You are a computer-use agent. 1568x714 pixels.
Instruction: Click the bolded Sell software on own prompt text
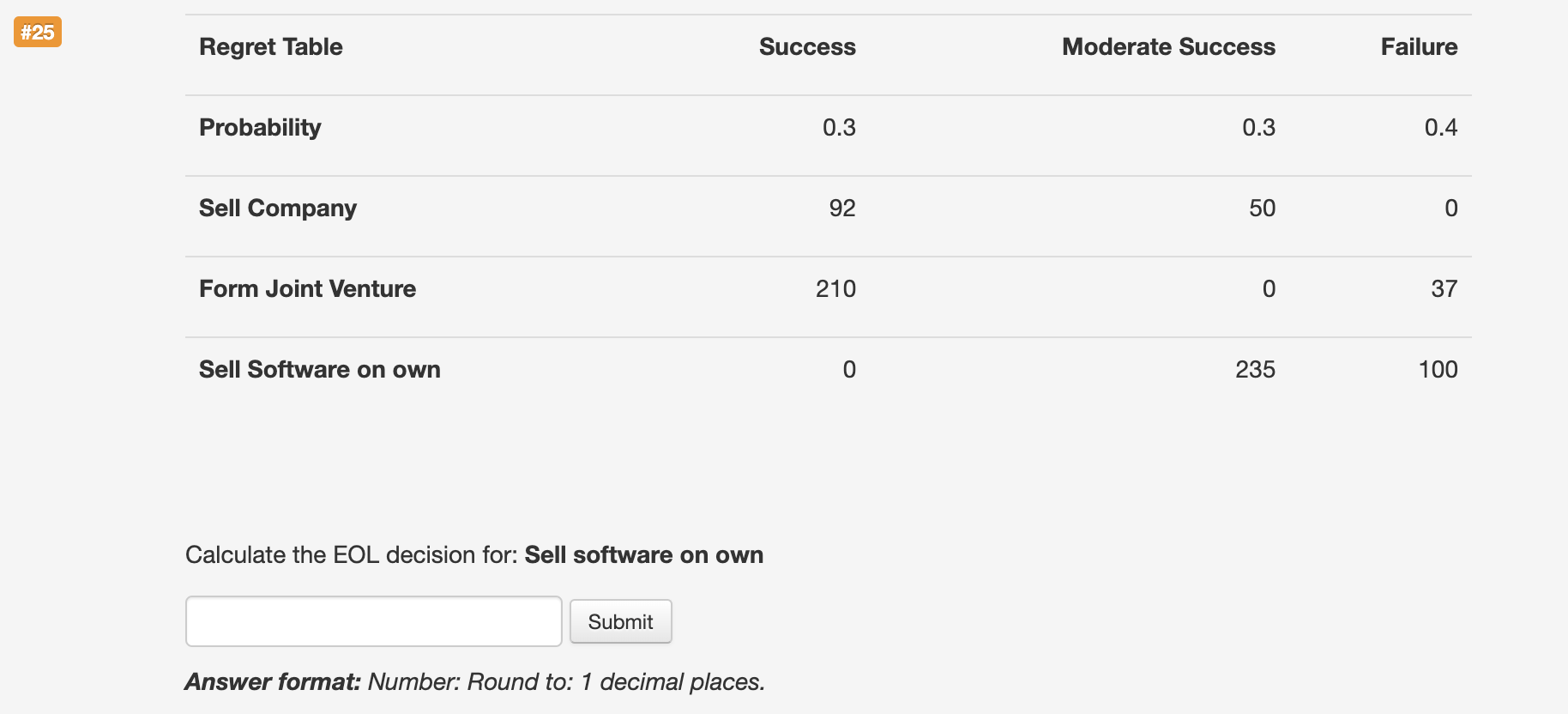(644, 554)
